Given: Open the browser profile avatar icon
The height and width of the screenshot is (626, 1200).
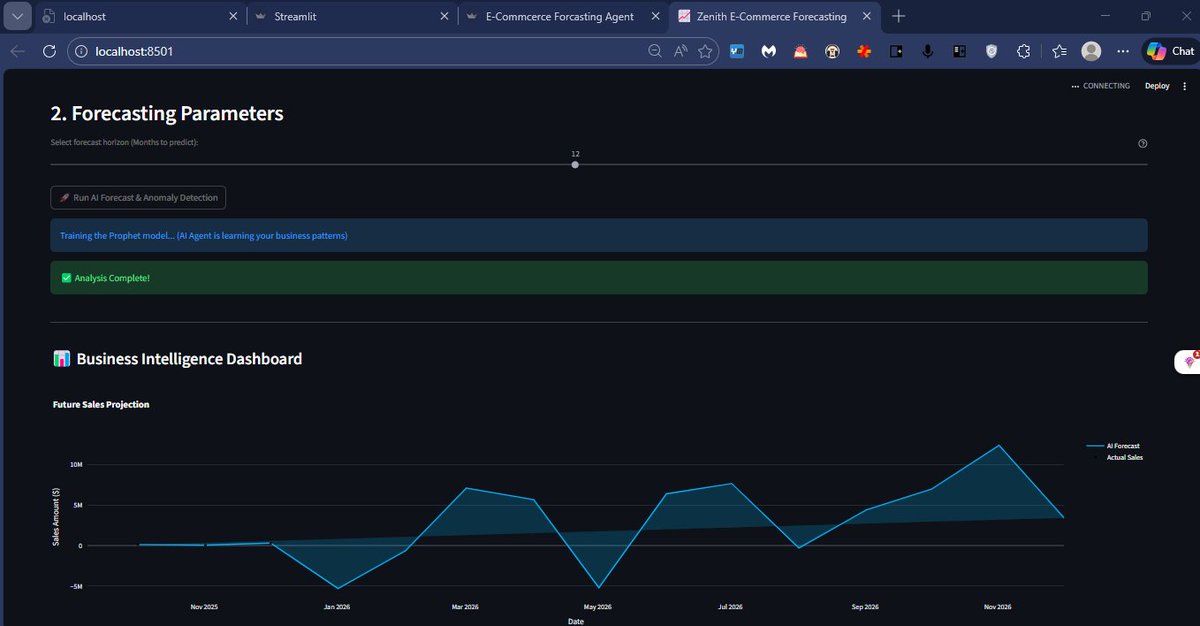Looking at the screenshot, I should tap(1091, 50).
